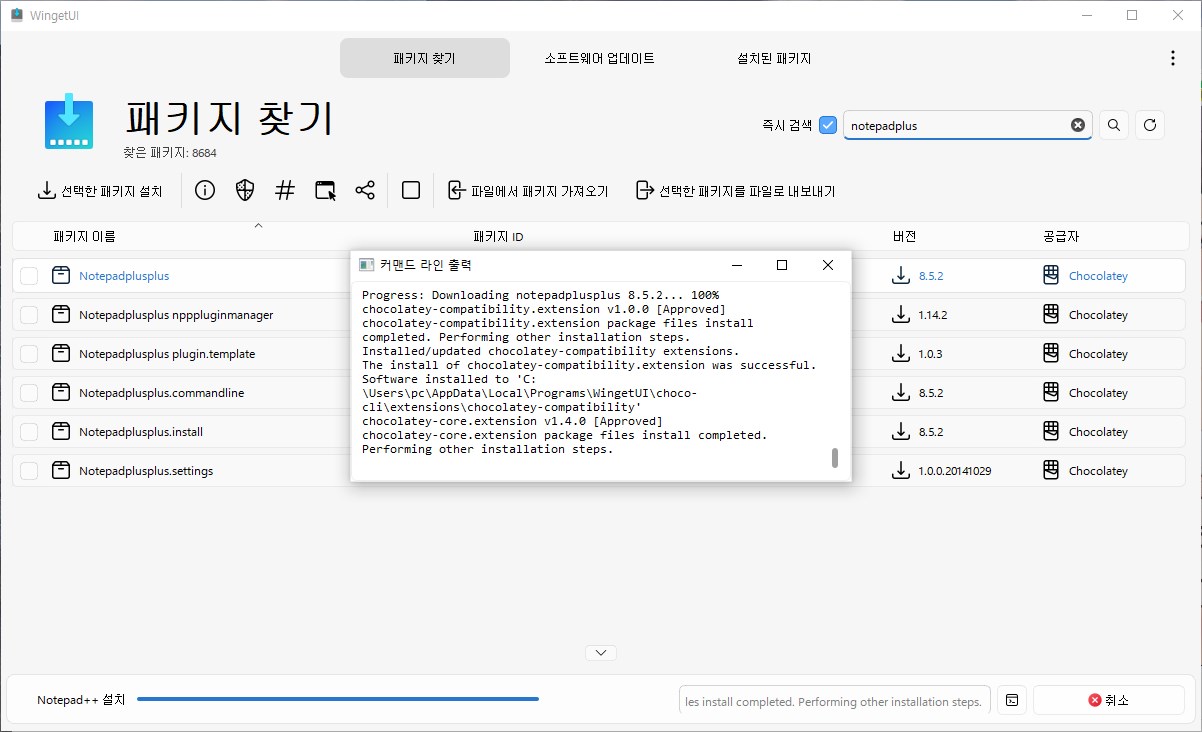The width and height of the screenshot is (1202, 732).
Task: Click the reload refresh icon
Action: (x=1150, y=125)
